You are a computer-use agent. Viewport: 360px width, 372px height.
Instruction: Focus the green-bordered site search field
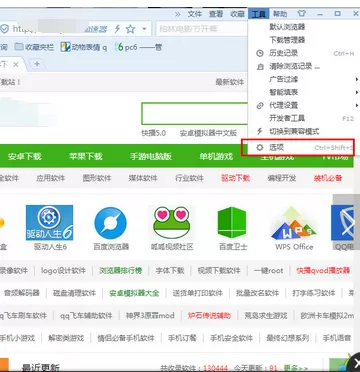point(194,114)
